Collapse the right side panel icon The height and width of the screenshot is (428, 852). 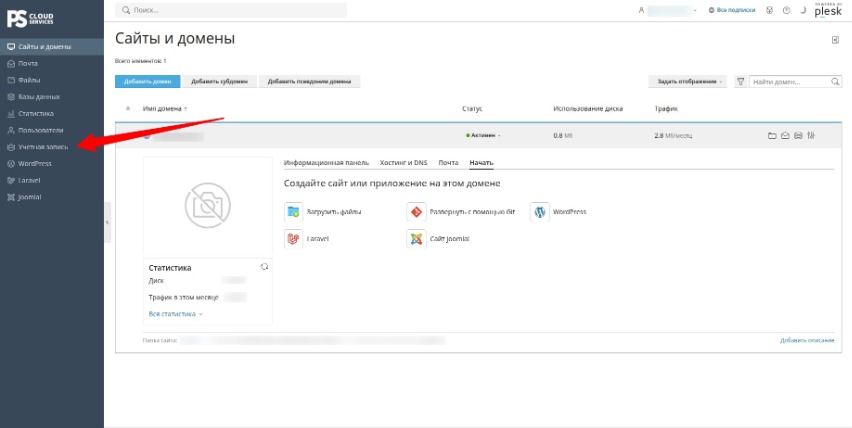click(x=836, y=40)
